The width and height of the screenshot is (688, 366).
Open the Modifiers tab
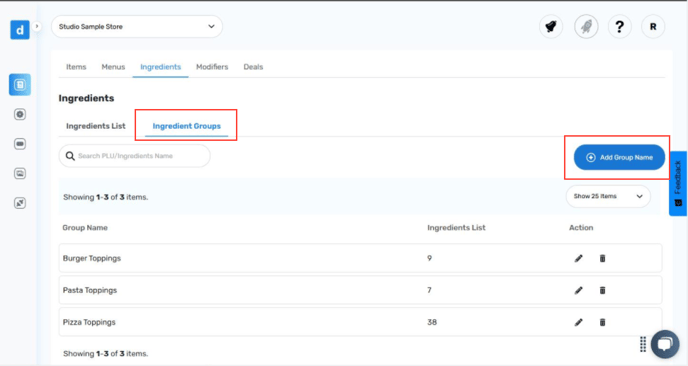click(x=212, y=67)
